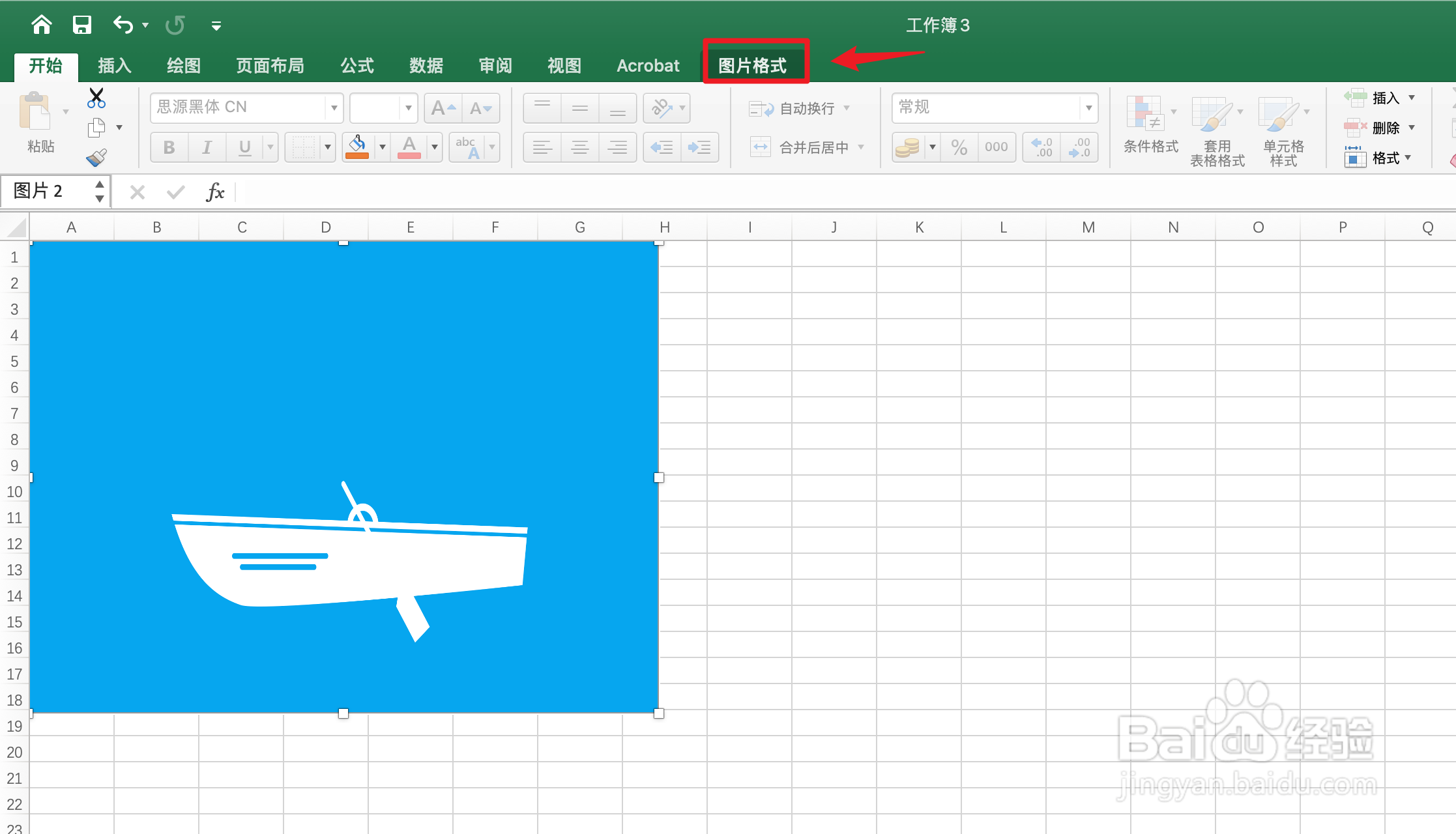Toggle Underline formatting

click(x=245, y=147)
